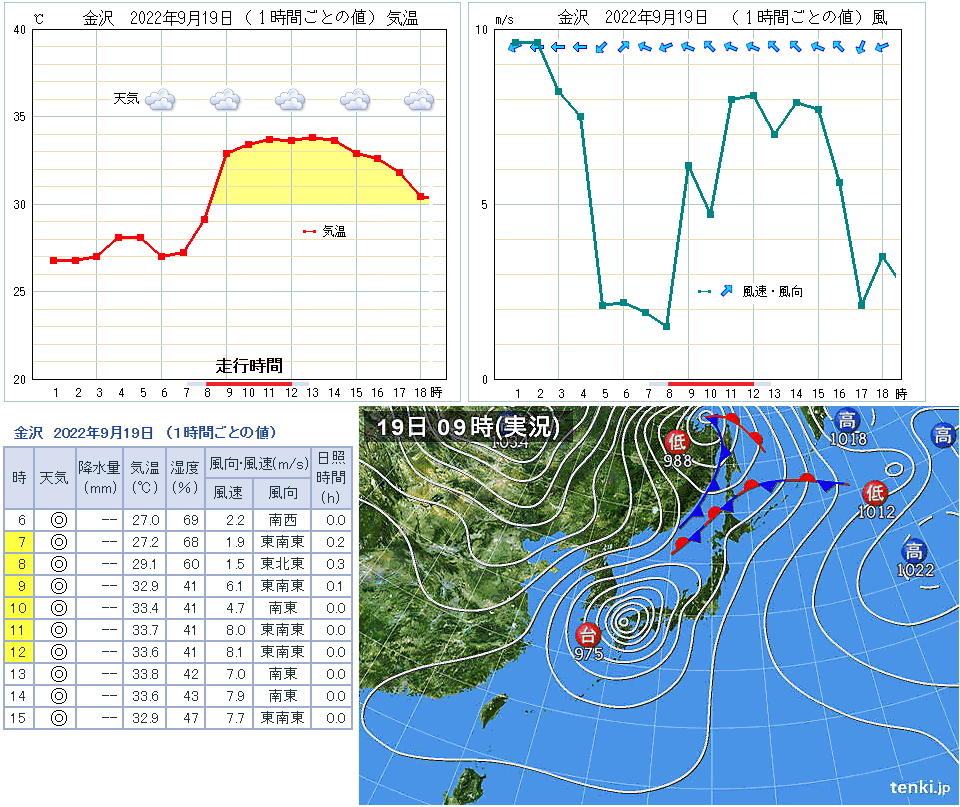The width and height of the screenshot is (960, 807).
Task: Click the 湿度 column header
Action: [184, 476]
